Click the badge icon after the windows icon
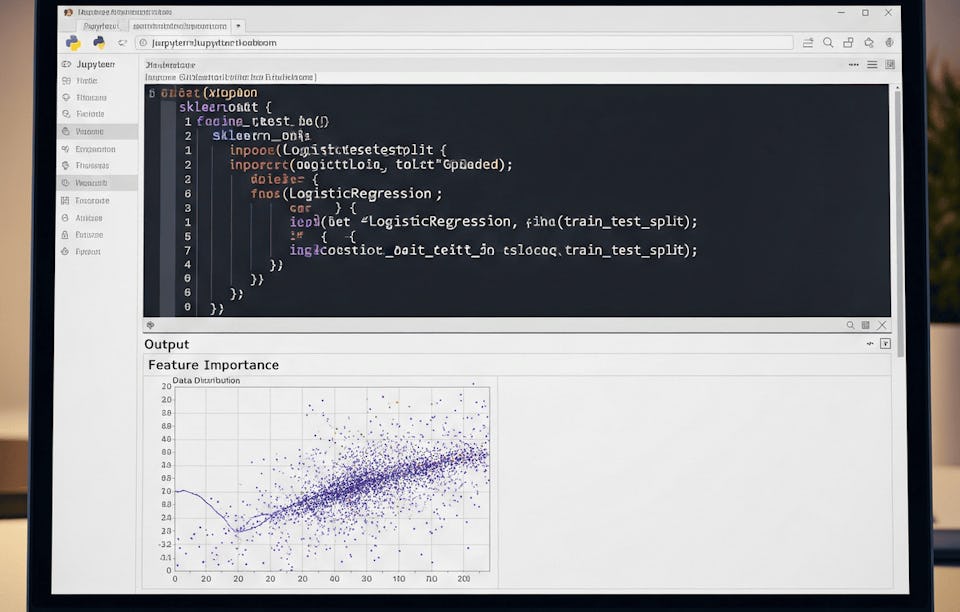 click(x=869, y=43)
